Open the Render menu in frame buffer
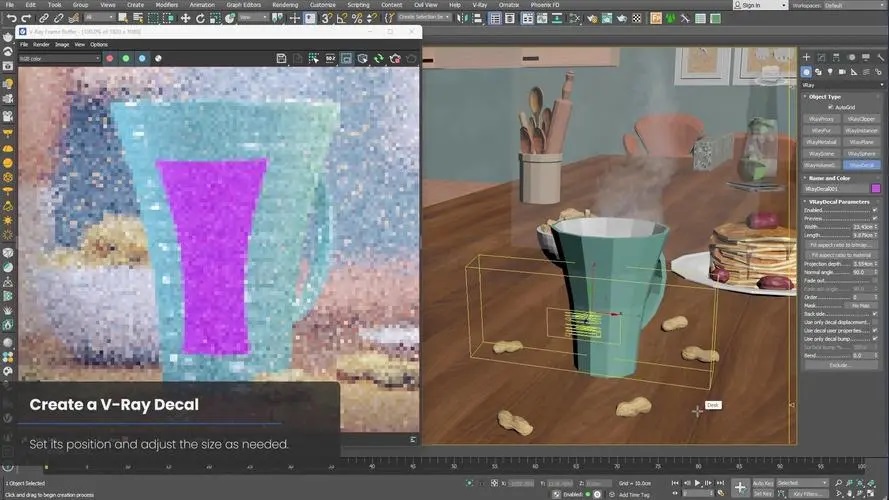Viewport: 889px width, 500px height. pos(41,44)
